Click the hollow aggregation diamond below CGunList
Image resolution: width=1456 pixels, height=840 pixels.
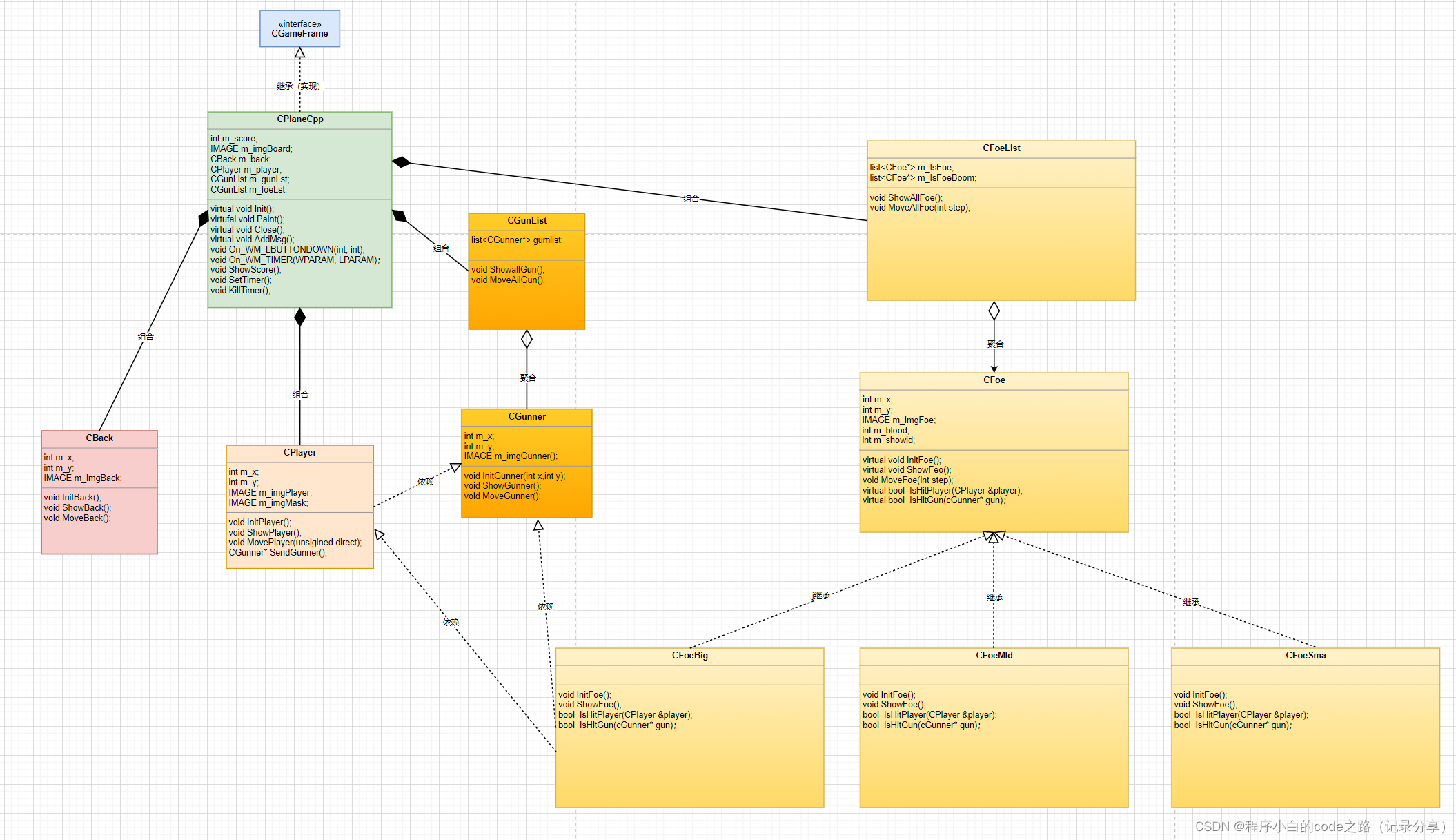(x=527, y=339)
